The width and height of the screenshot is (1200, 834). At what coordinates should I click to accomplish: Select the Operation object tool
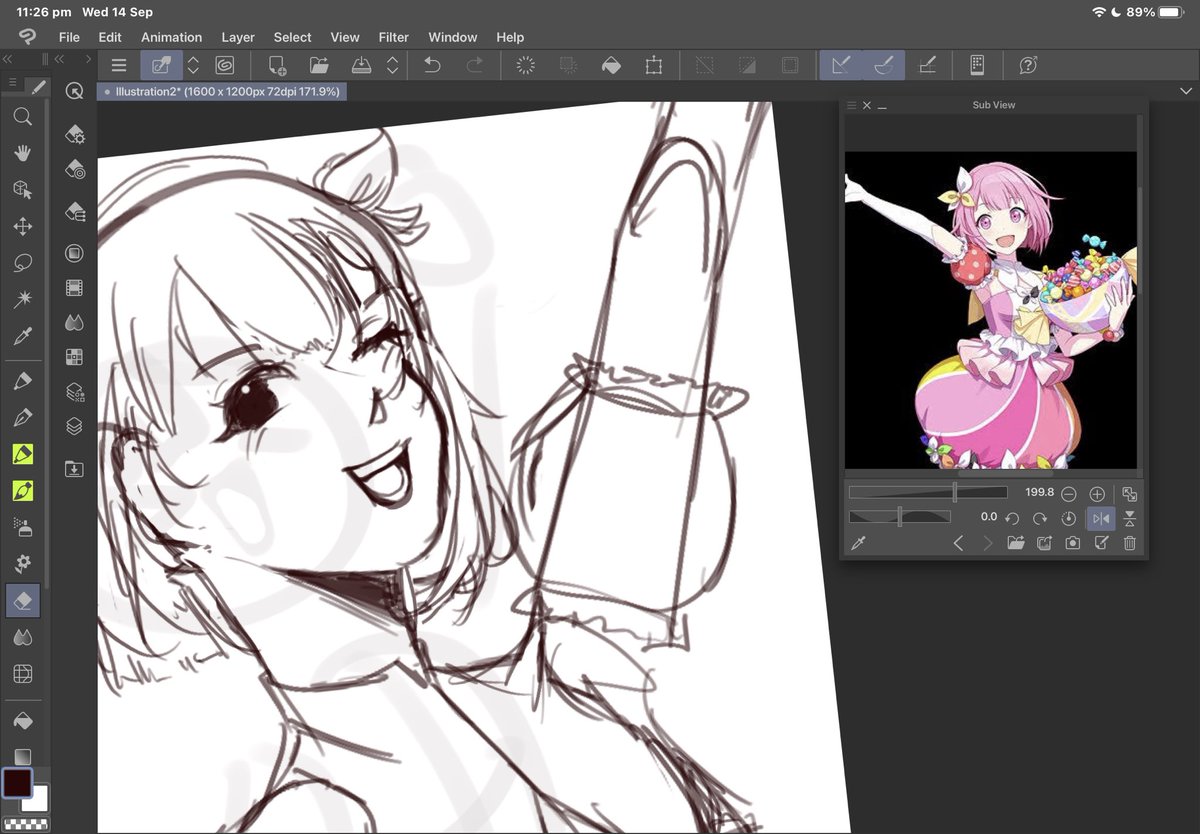point(22,190)
